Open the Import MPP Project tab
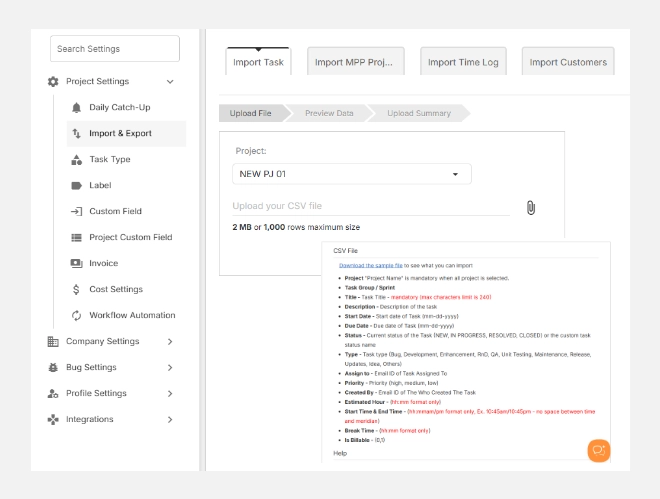 (x=355, y=62)
